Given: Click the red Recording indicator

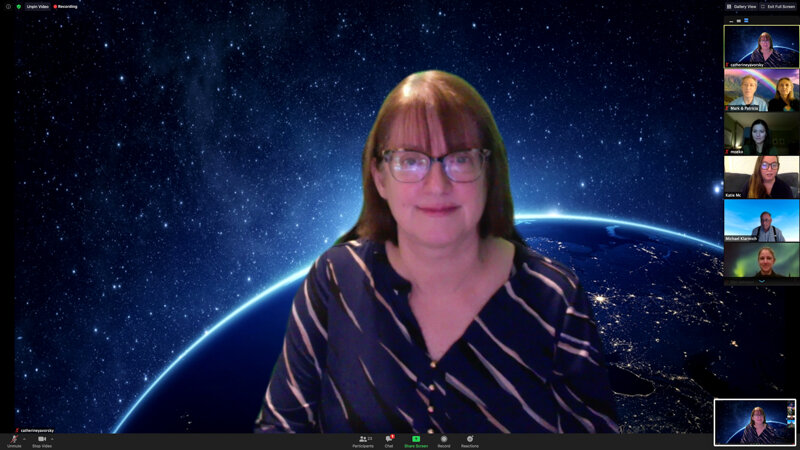Looking at the screenshot, I should click(x=65, y=7).
